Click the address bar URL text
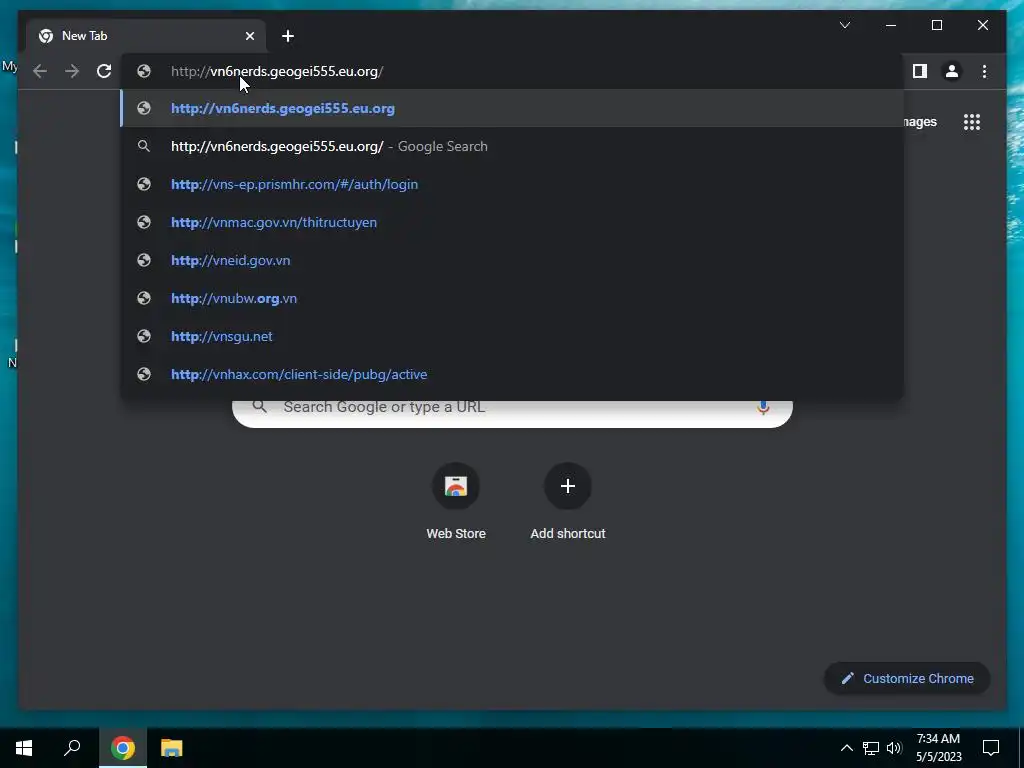Screen dimensions: 1024x768 (x=277, y=71)
